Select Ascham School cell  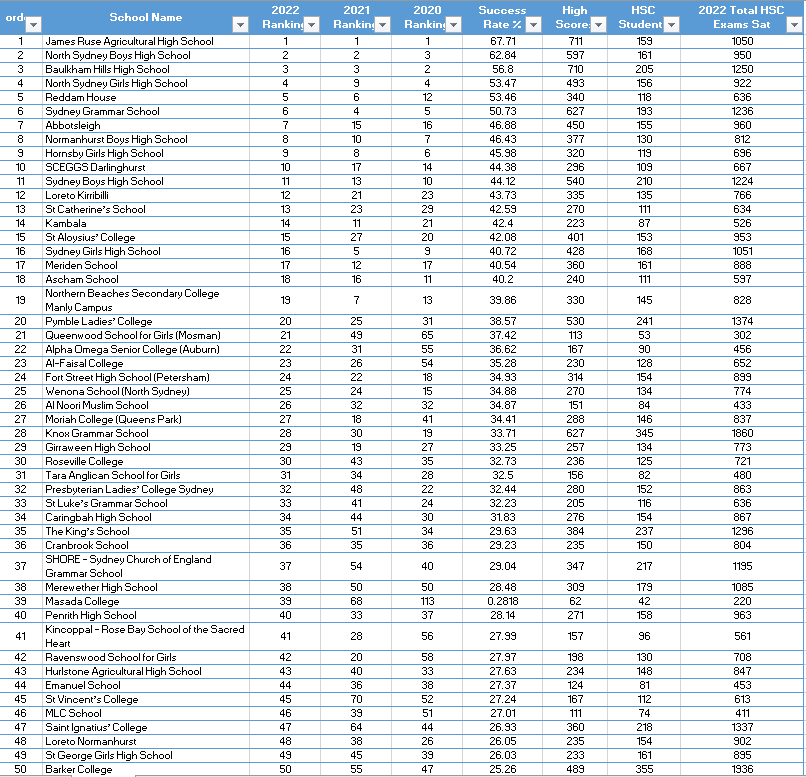coord(146,279)
